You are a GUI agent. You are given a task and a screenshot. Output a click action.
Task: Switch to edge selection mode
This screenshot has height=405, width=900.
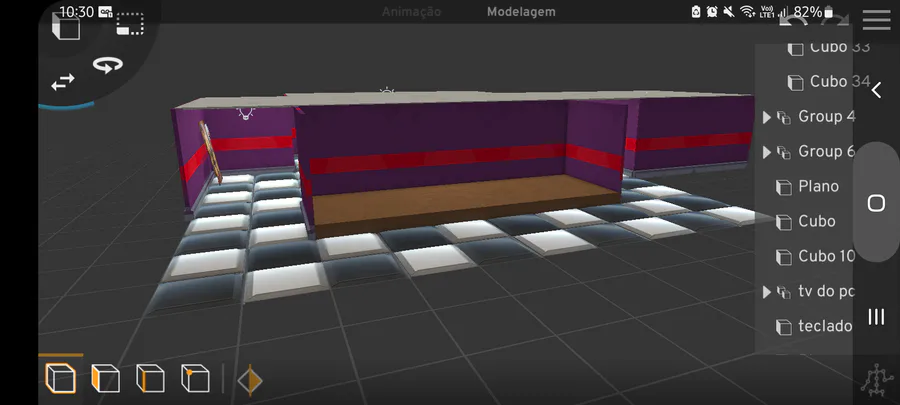150,379
